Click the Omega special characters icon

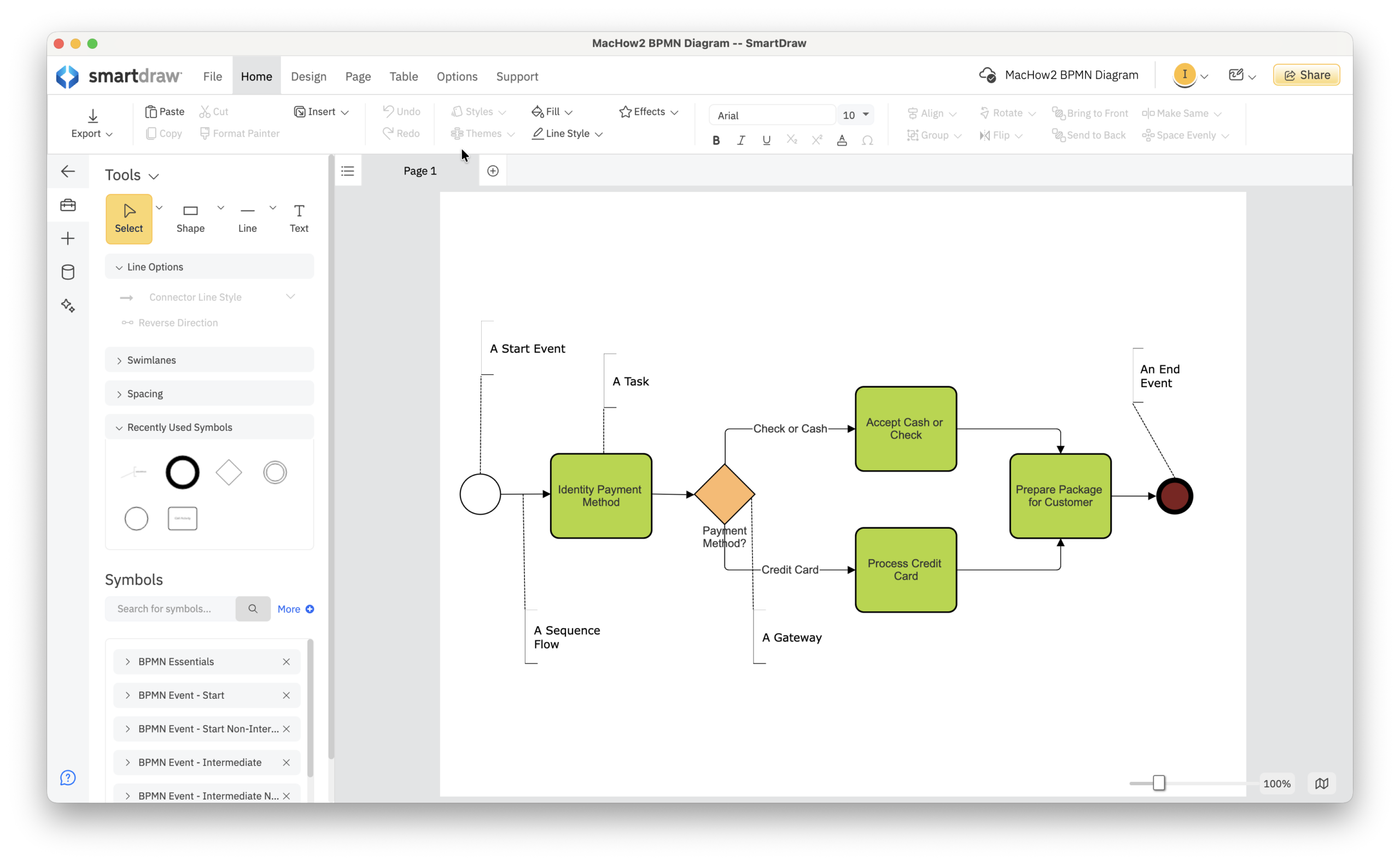coord(867,140)
